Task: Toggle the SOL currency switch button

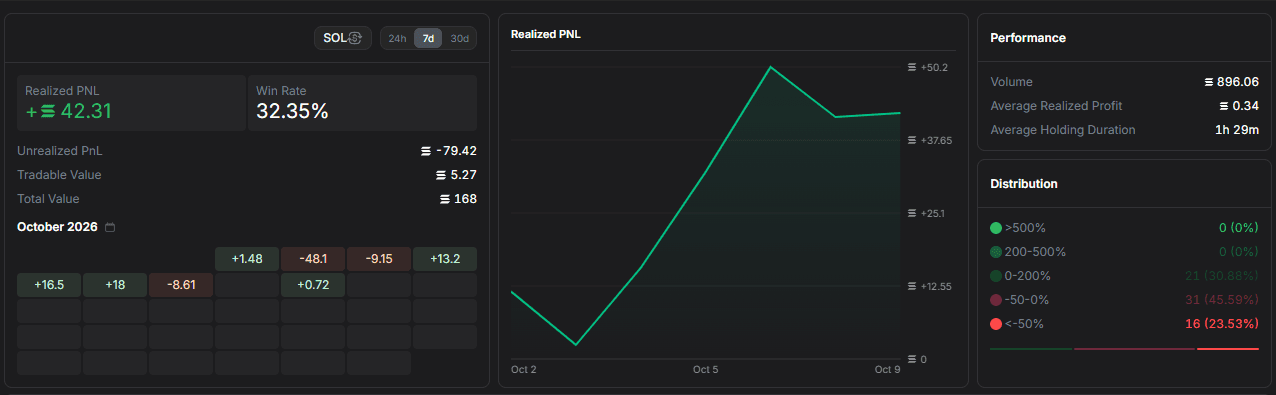Action: pyautogui.click(x=342, y=38)
